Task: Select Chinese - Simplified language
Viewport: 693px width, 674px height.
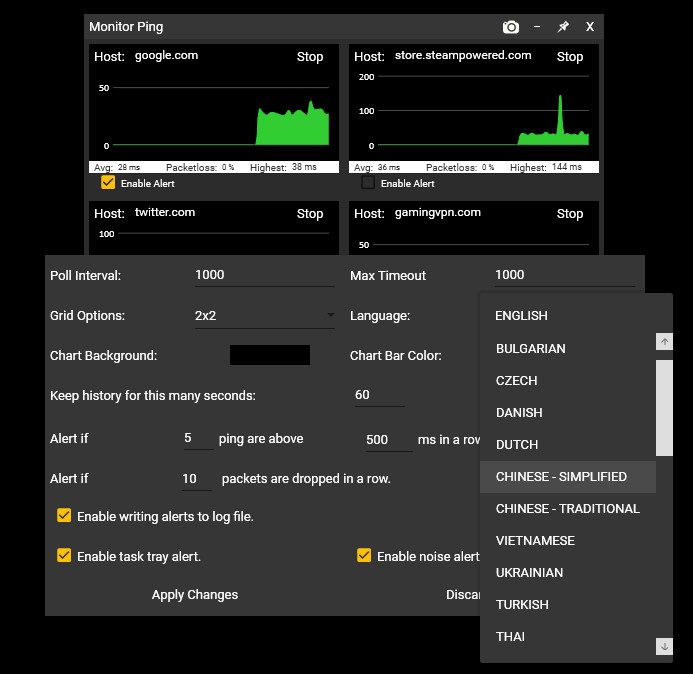Action: 561,477
